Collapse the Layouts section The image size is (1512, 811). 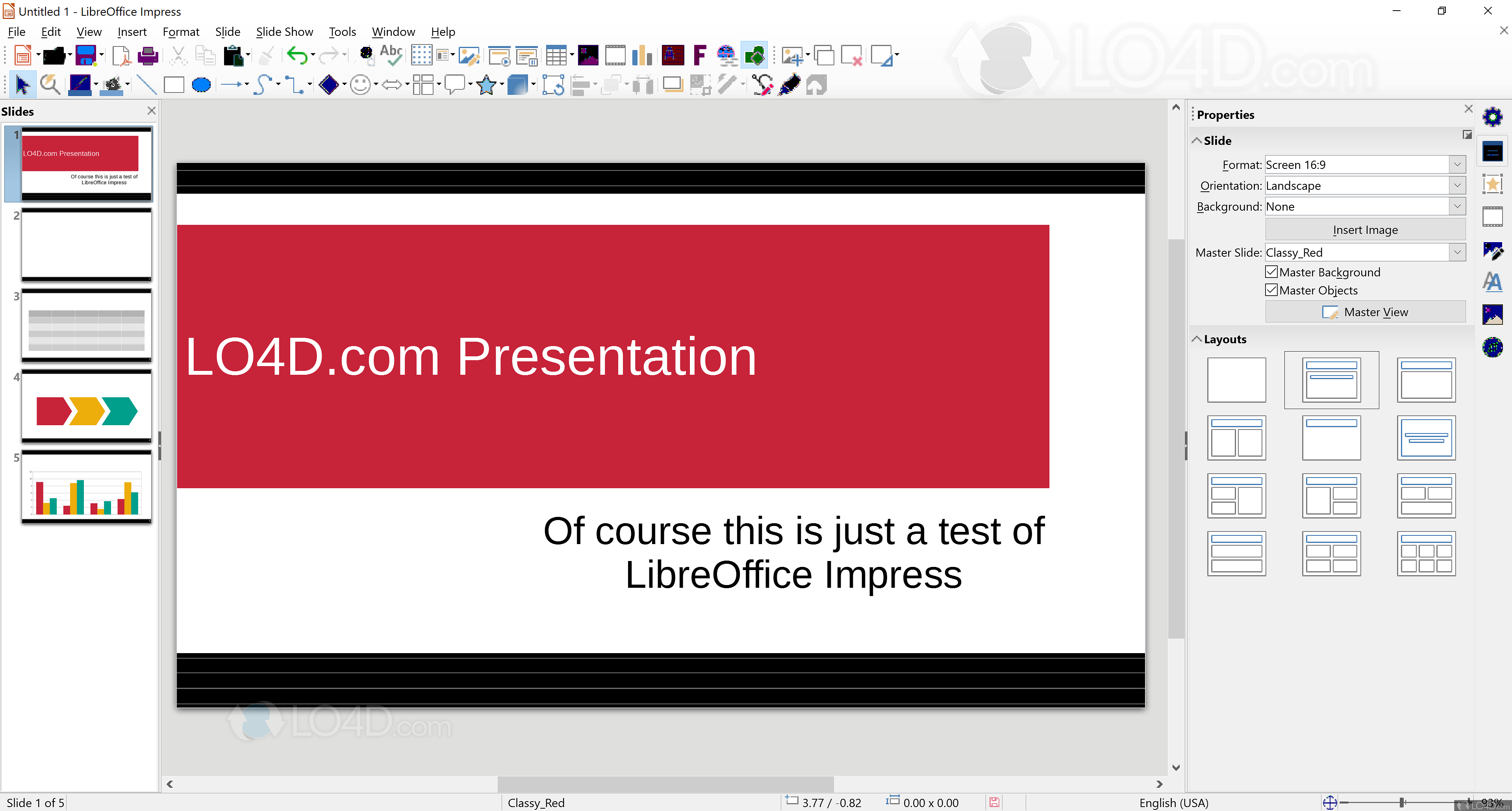tap(1197, 339)
